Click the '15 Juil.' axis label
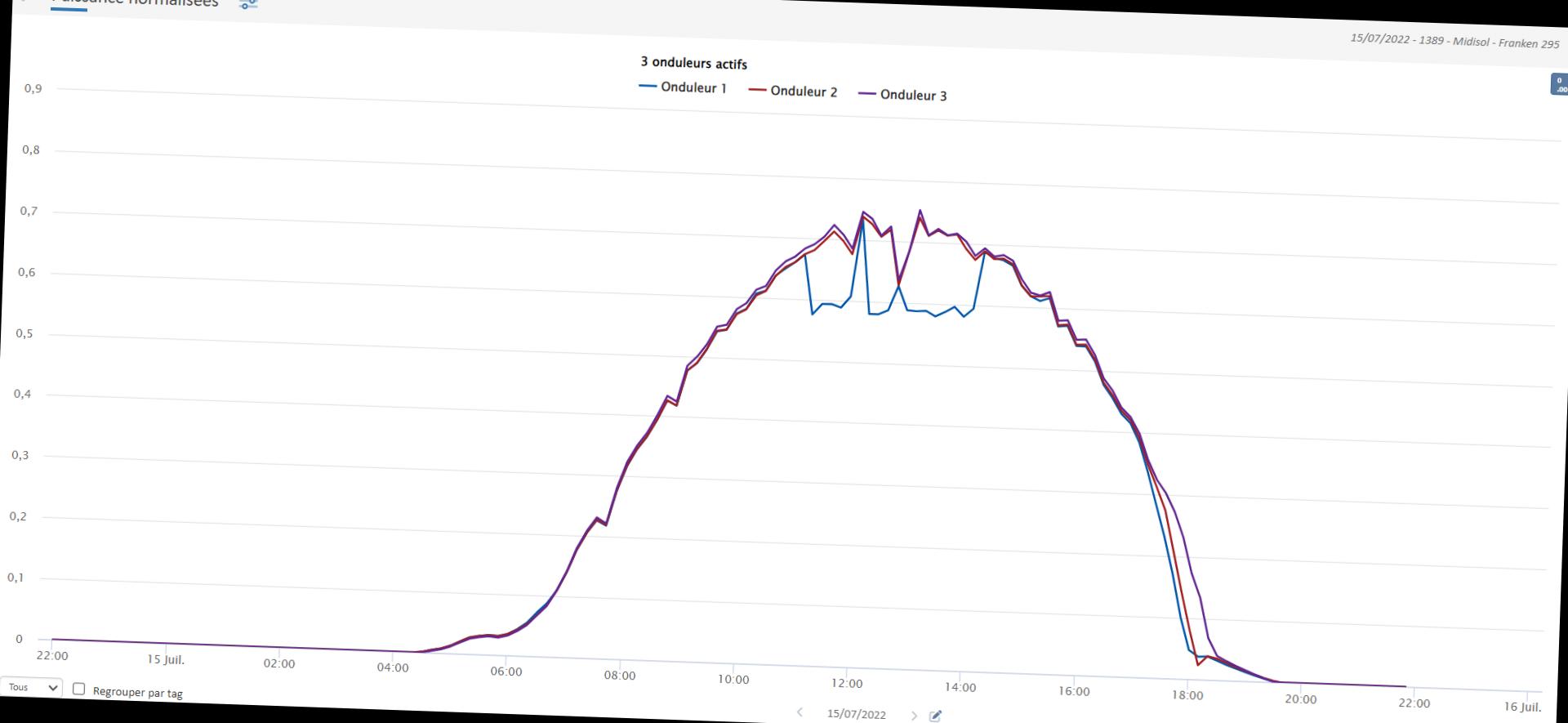 166,659
